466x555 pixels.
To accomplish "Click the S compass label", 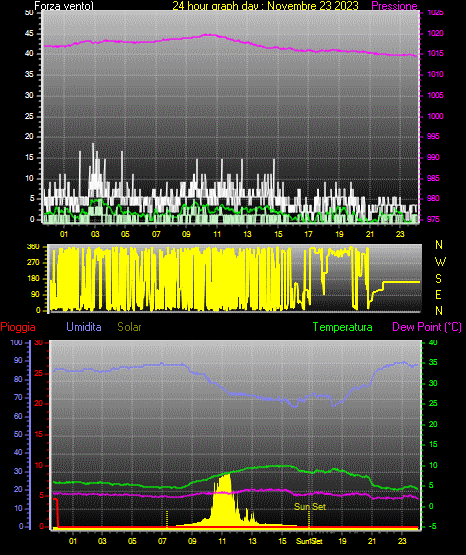I will (x=438, y=279).
